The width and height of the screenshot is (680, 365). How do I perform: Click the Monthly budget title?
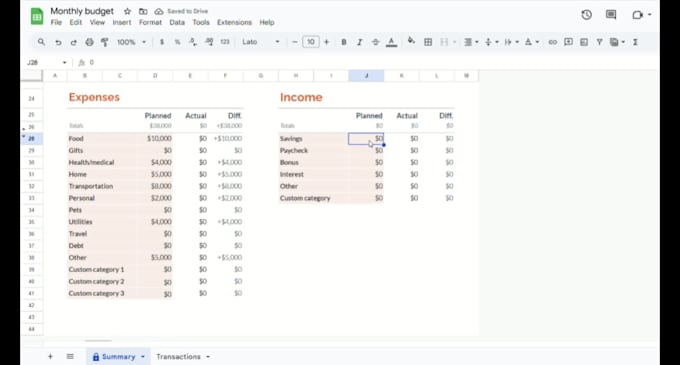point(82,11)
